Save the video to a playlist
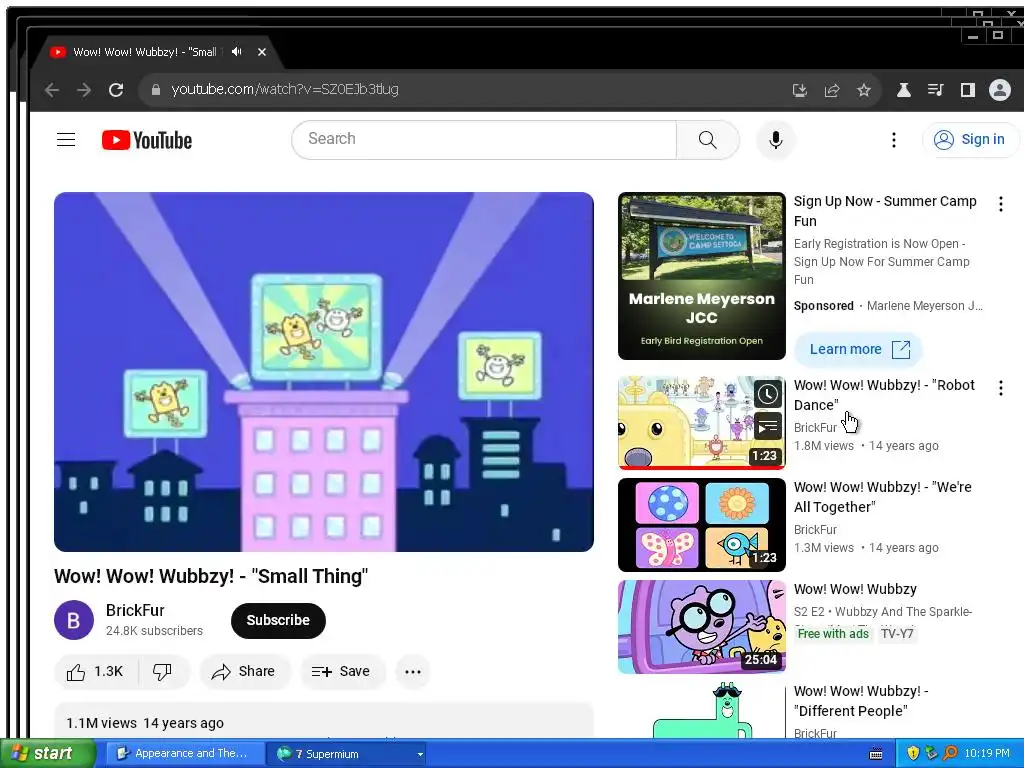The height and width of the screenshot is (768, 1024). [x=342, y=671]
